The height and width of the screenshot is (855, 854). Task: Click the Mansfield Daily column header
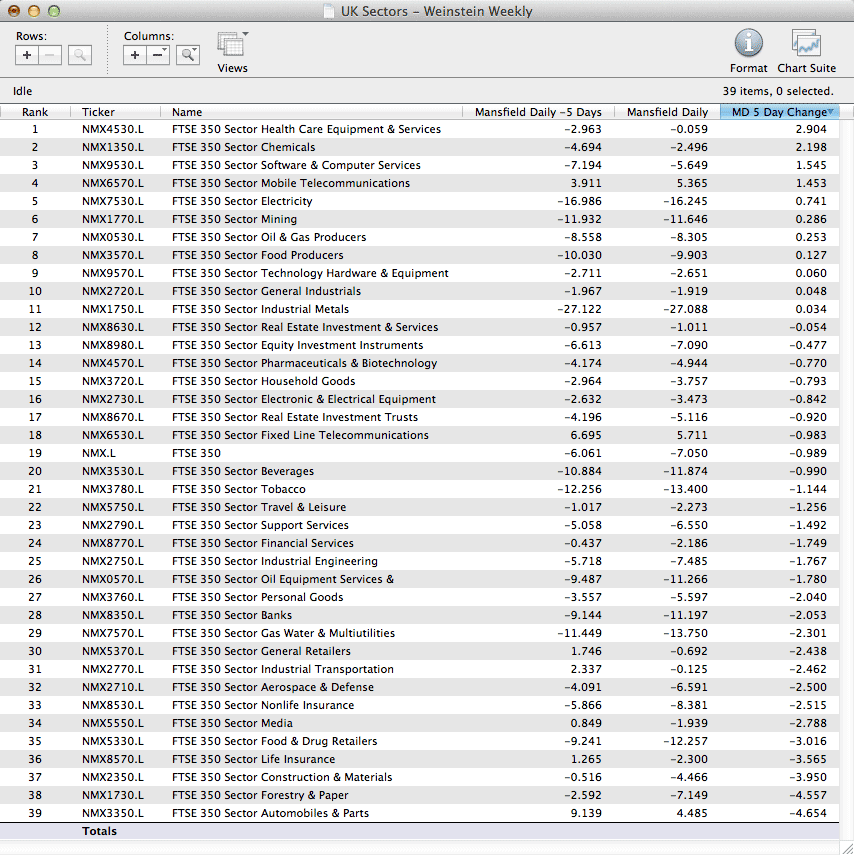pyautogui.click(x=666, y=112)
